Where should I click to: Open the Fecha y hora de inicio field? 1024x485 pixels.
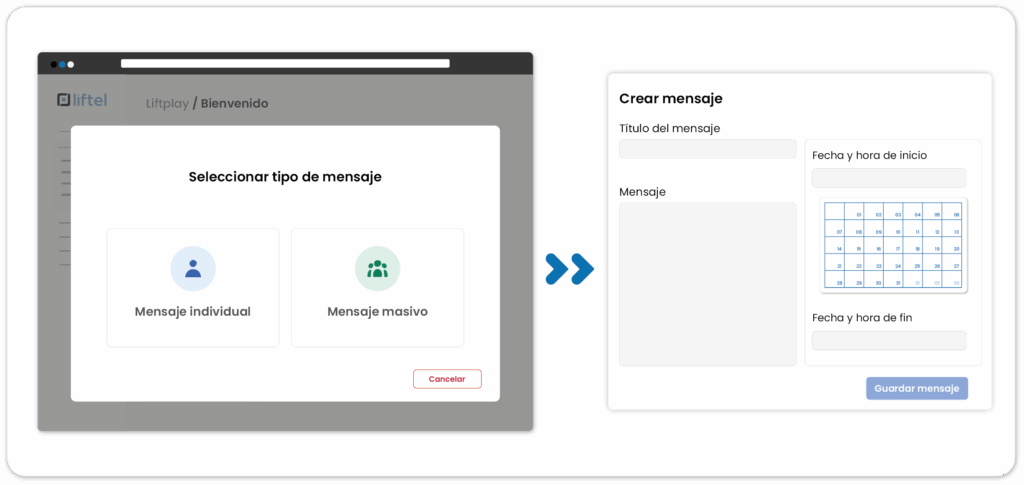click(889, 178)
